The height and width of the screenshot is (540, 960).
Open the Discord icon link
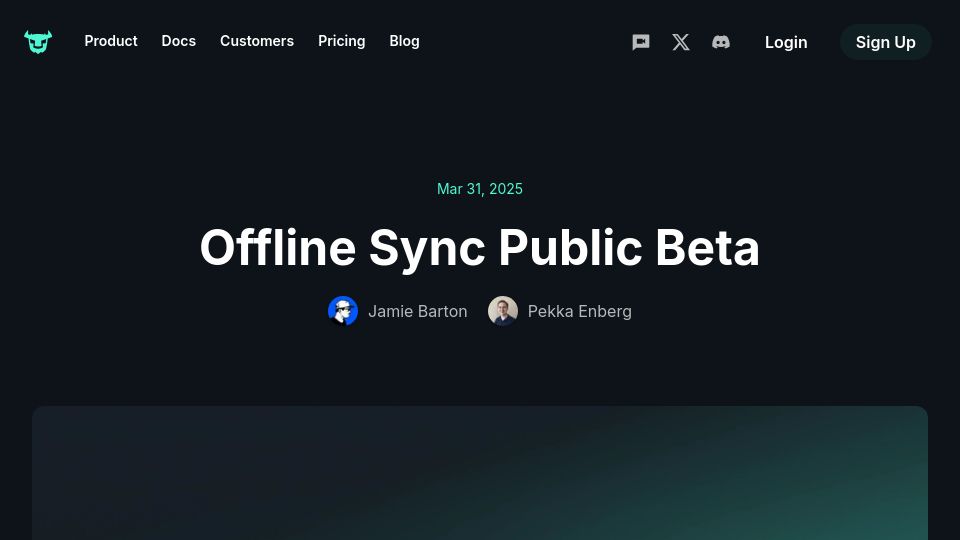pyautogui.click(x=721, y=42)
